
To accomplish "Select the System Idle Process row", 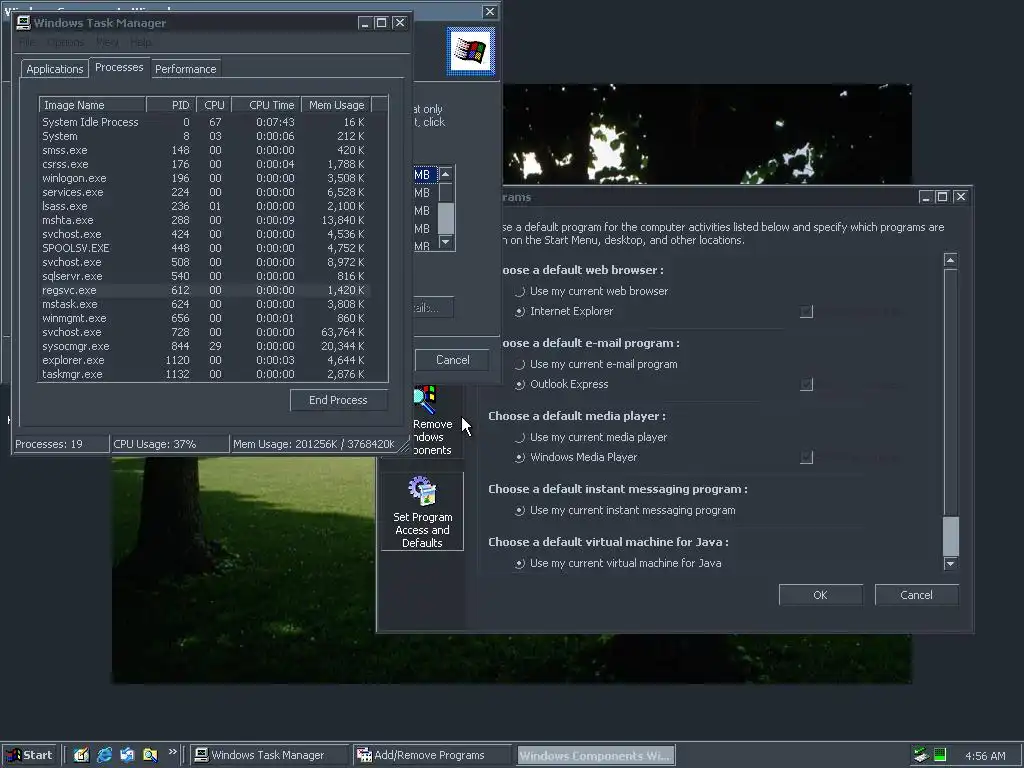I will tap(205, 122).
